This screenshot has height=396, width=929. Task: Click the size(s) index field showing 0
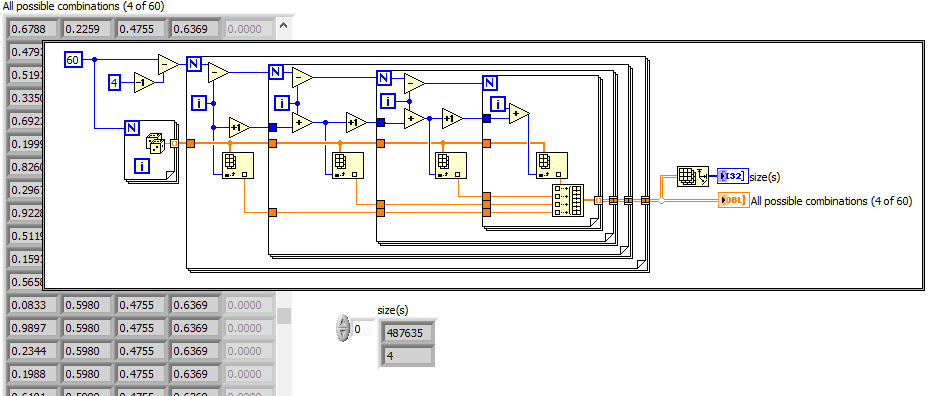363,328
